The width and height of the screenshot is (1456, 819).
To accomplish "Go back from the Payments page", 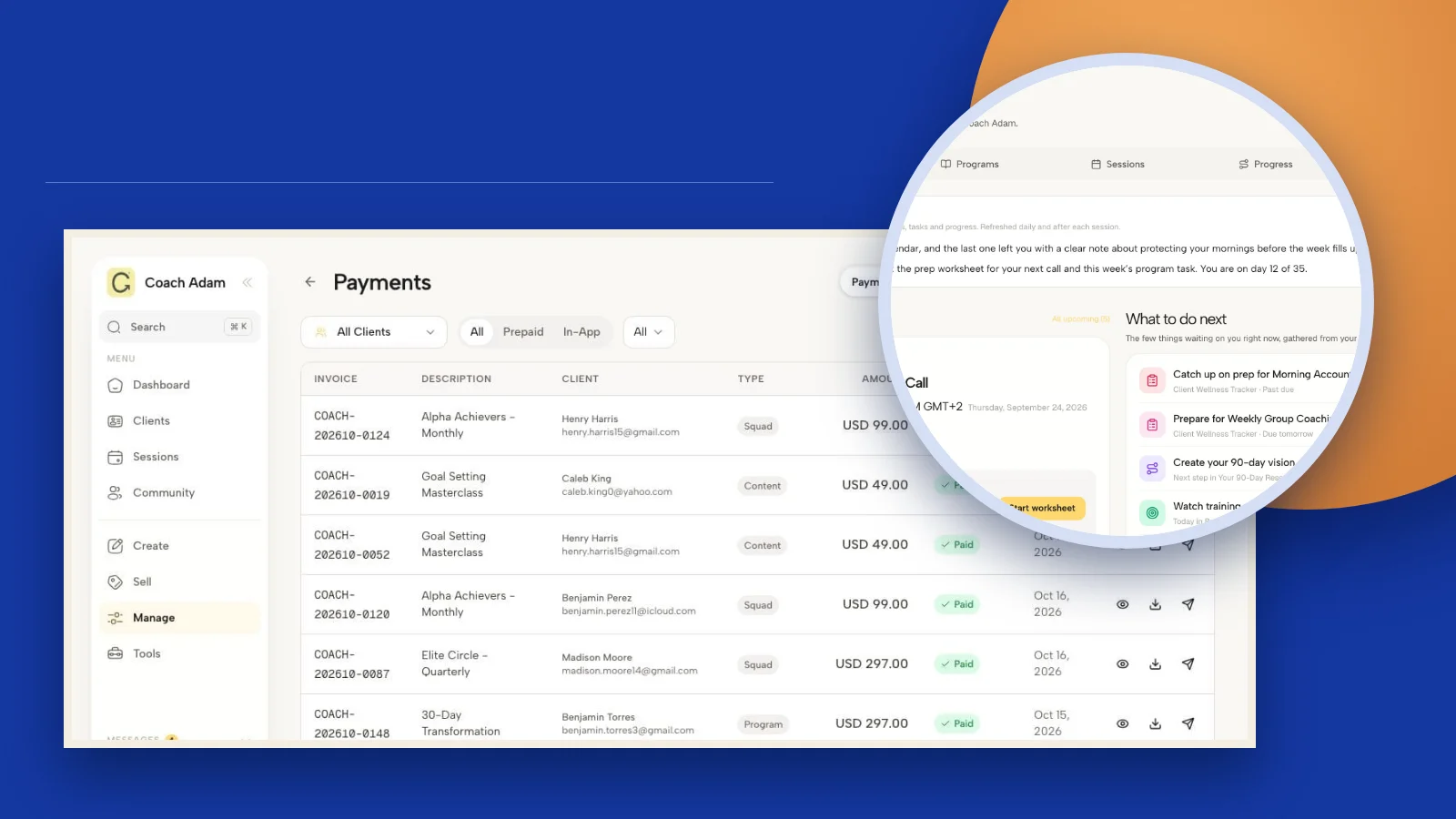I will 310,282.
